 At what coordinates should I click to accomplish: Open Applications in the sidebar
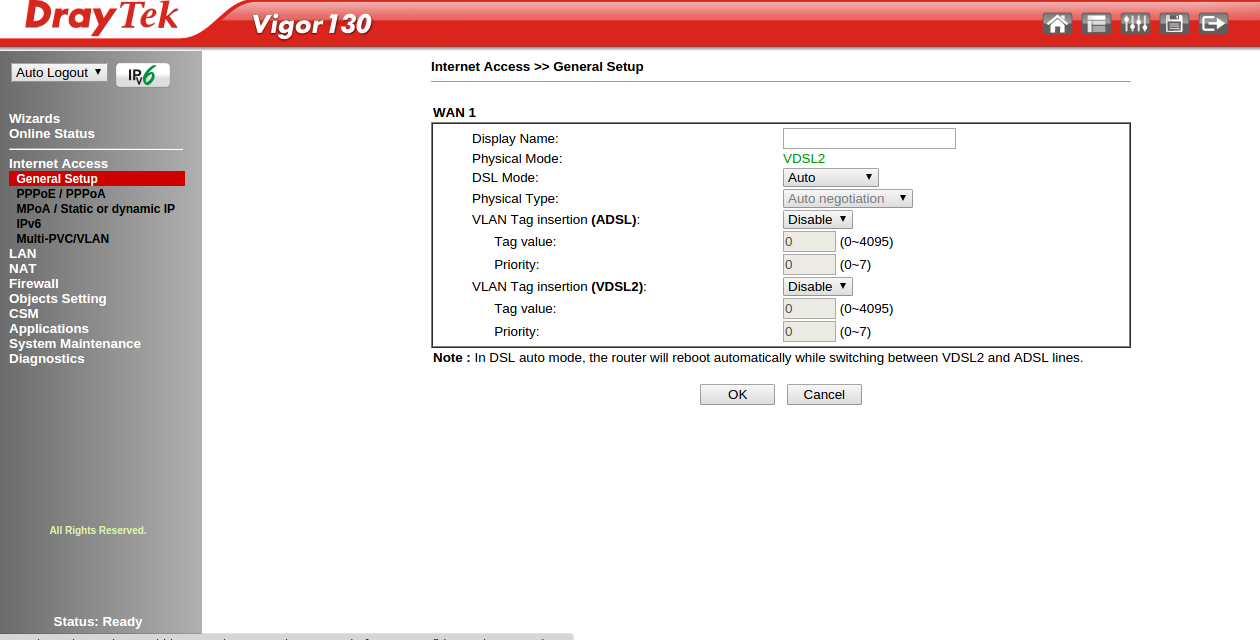[x=49, y=328]
